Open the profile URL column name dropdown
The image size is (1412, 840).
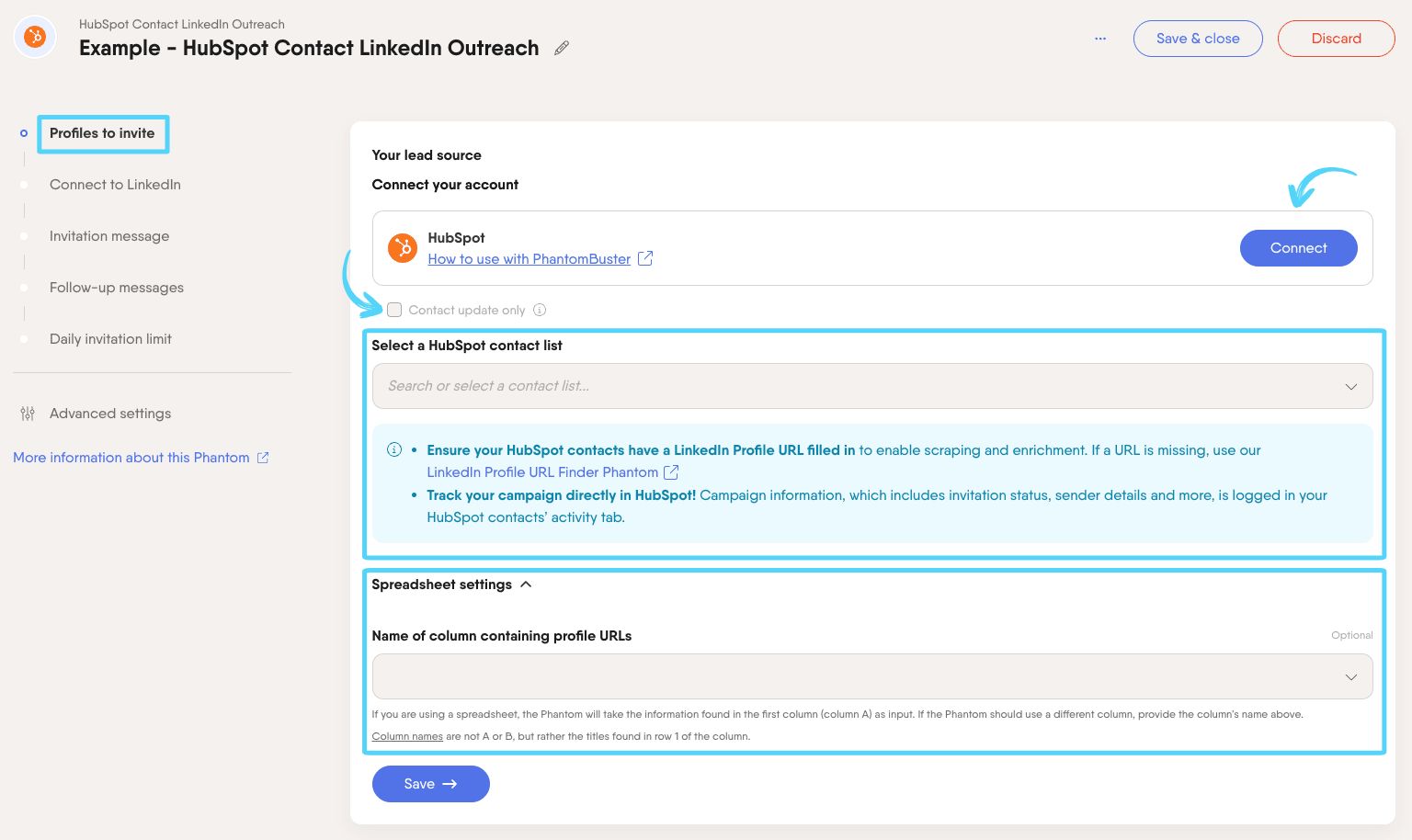(871, 676)
